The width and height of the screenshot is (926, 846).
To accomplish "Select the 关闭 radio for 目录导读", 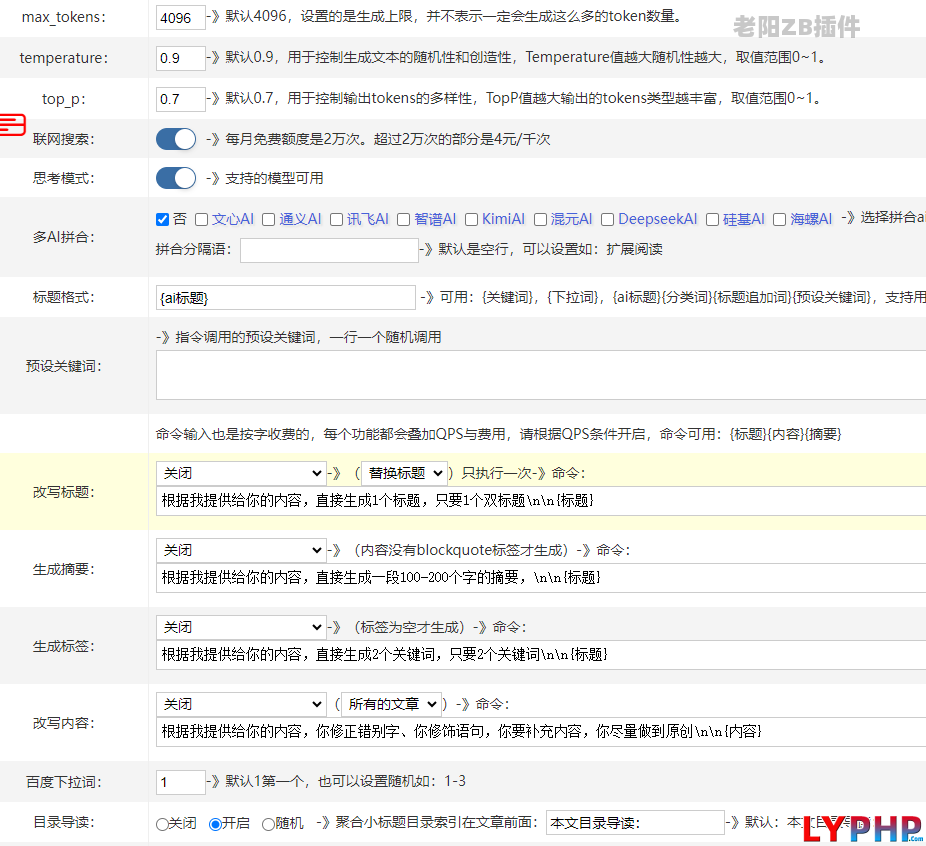I will point(162,824).
